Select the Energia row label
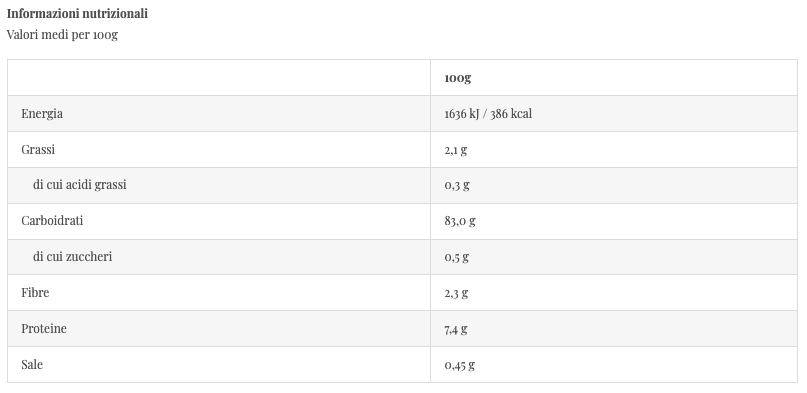 42,114
